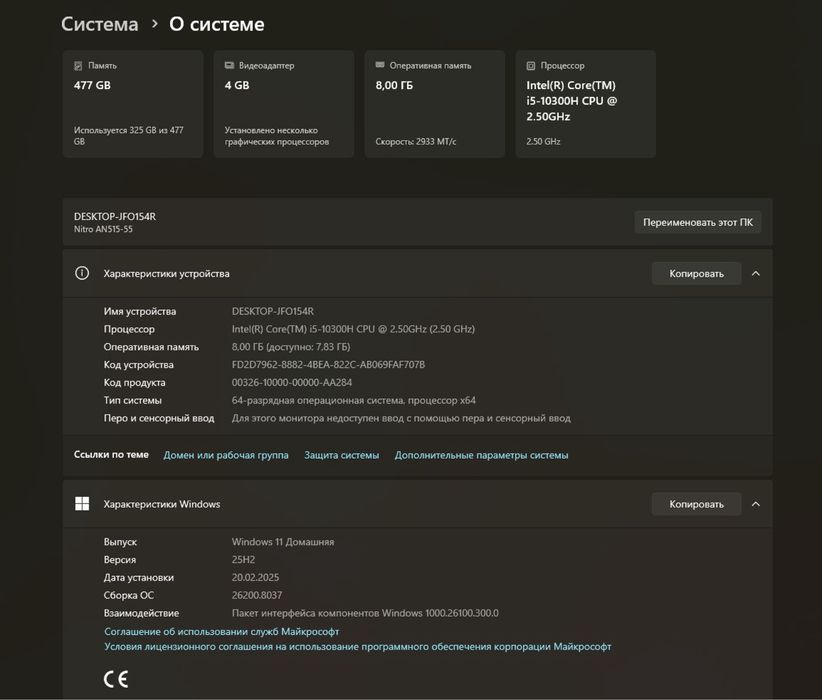Viewport: 822px width, 700px height.
Task: Collapse the Характеристики устройства section chevron
Action: [755, 274]
